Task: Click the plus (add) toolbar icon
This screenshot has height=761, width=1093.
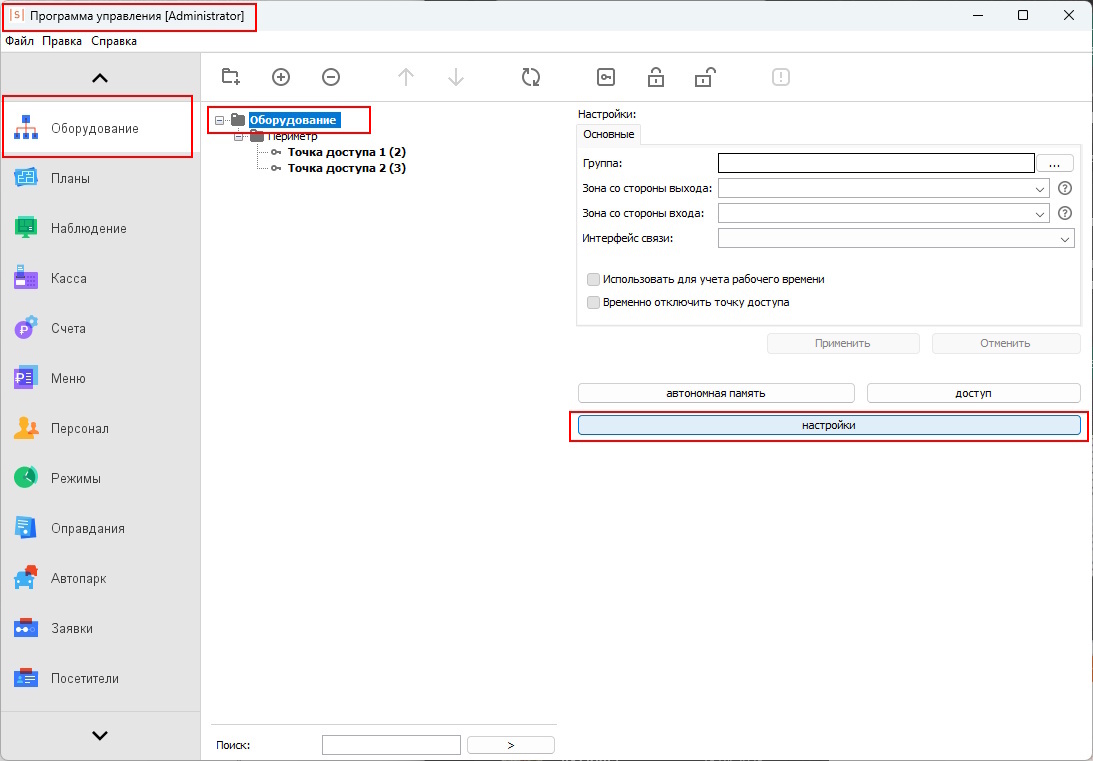Action: [281, 77]
